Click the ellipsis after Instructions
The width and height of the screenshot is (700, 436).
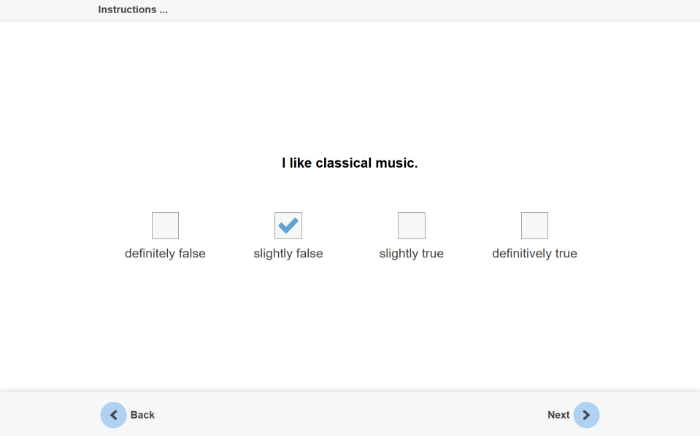click(x=163, y=10)
